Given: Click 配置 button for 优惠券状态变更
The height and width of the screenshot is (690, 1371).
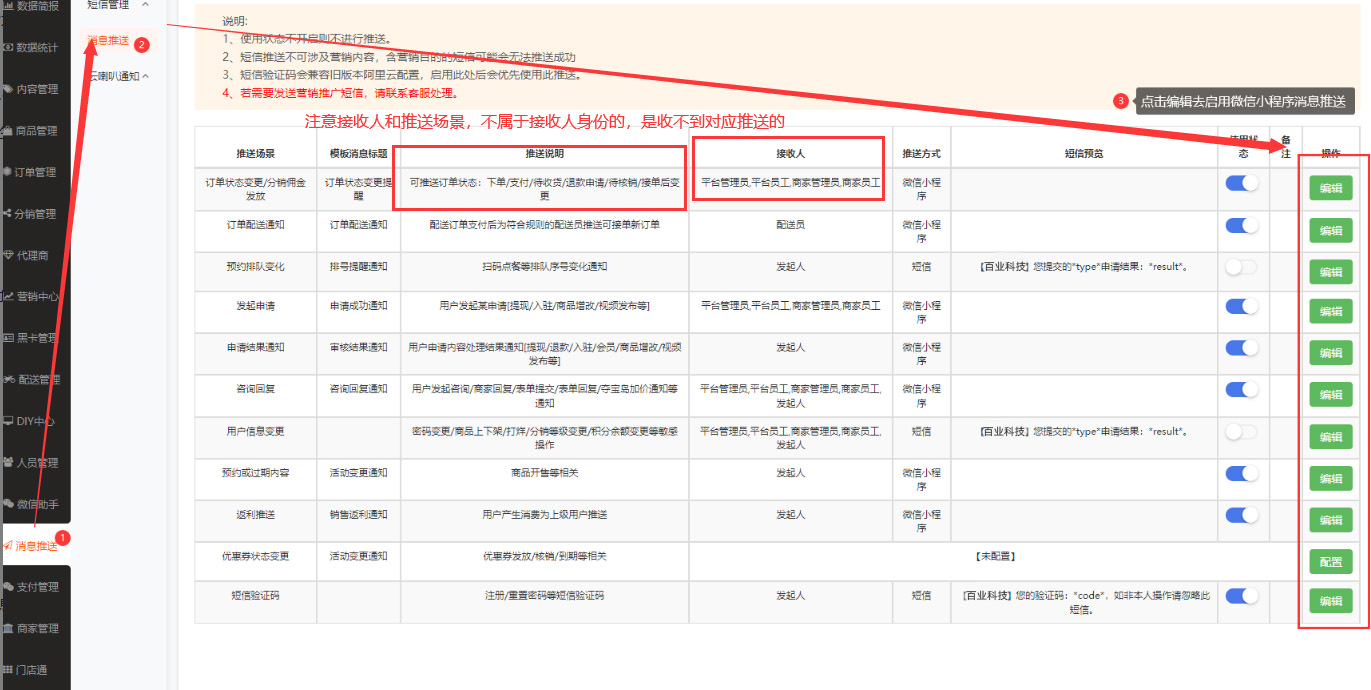Looking at the screenshot, I should point(1330,561).
